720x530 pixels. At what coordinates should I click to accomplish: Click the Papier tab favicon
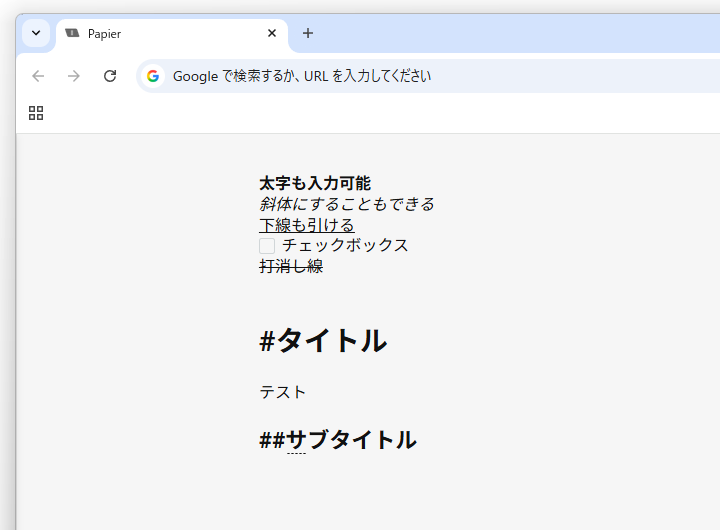tap(72, 33)
